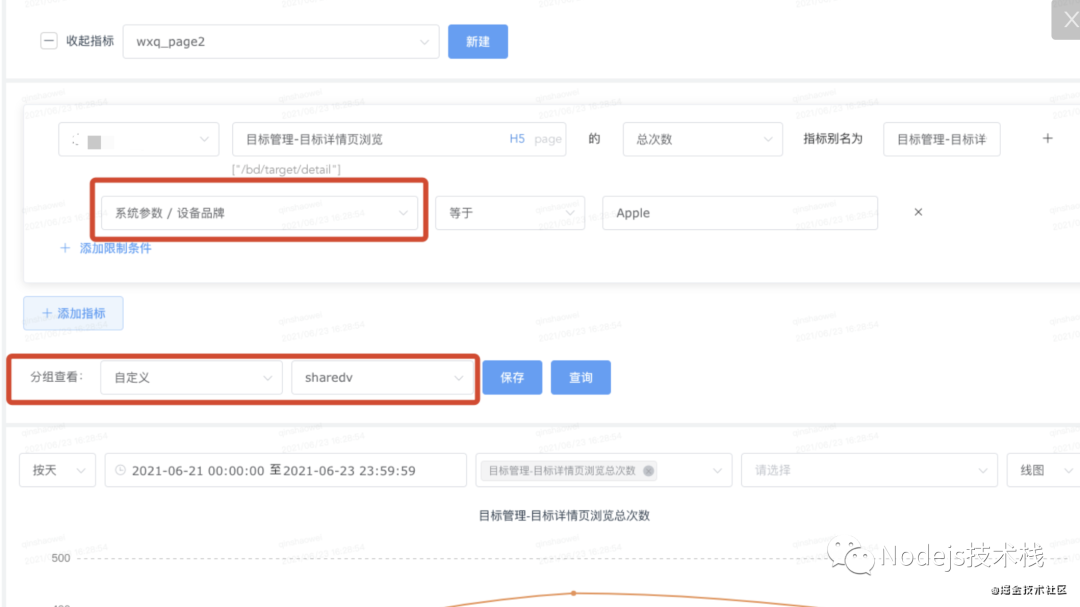Open the 系统参数 / 设备品牌 filter dropdown

tap(260, 212)
